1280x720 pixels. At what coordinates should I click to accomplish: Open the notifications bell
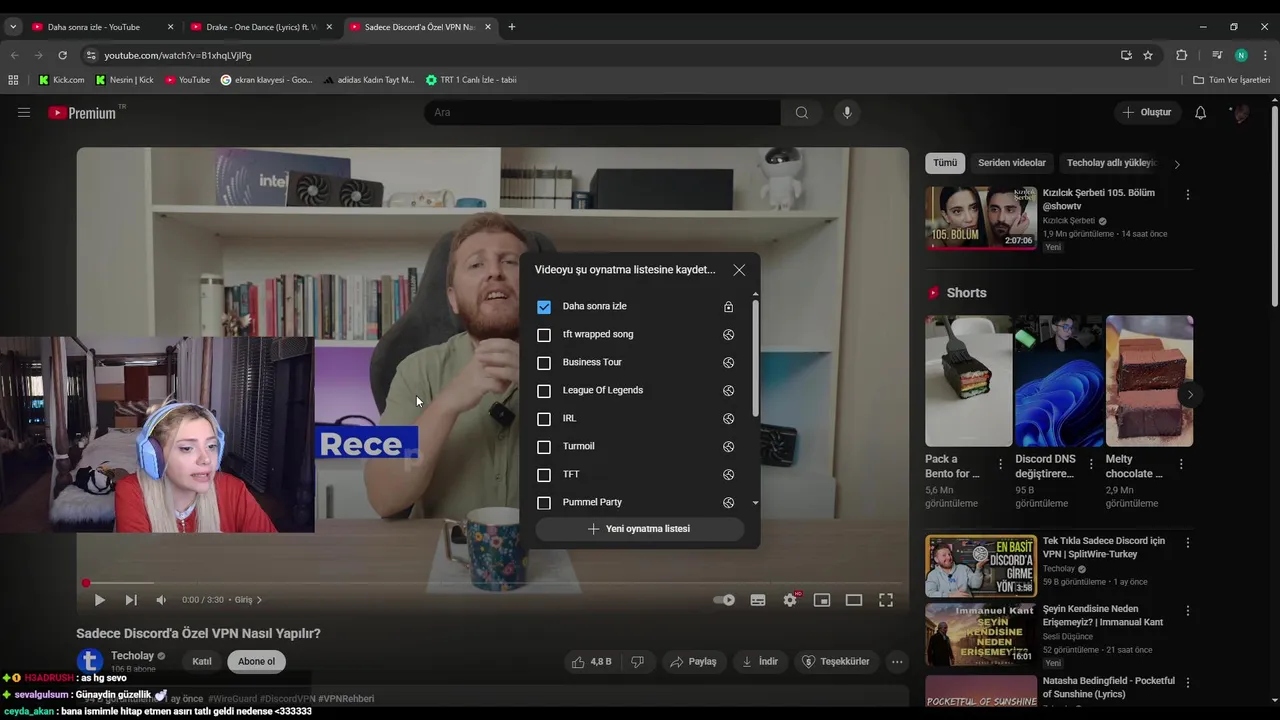(1200, 113)
